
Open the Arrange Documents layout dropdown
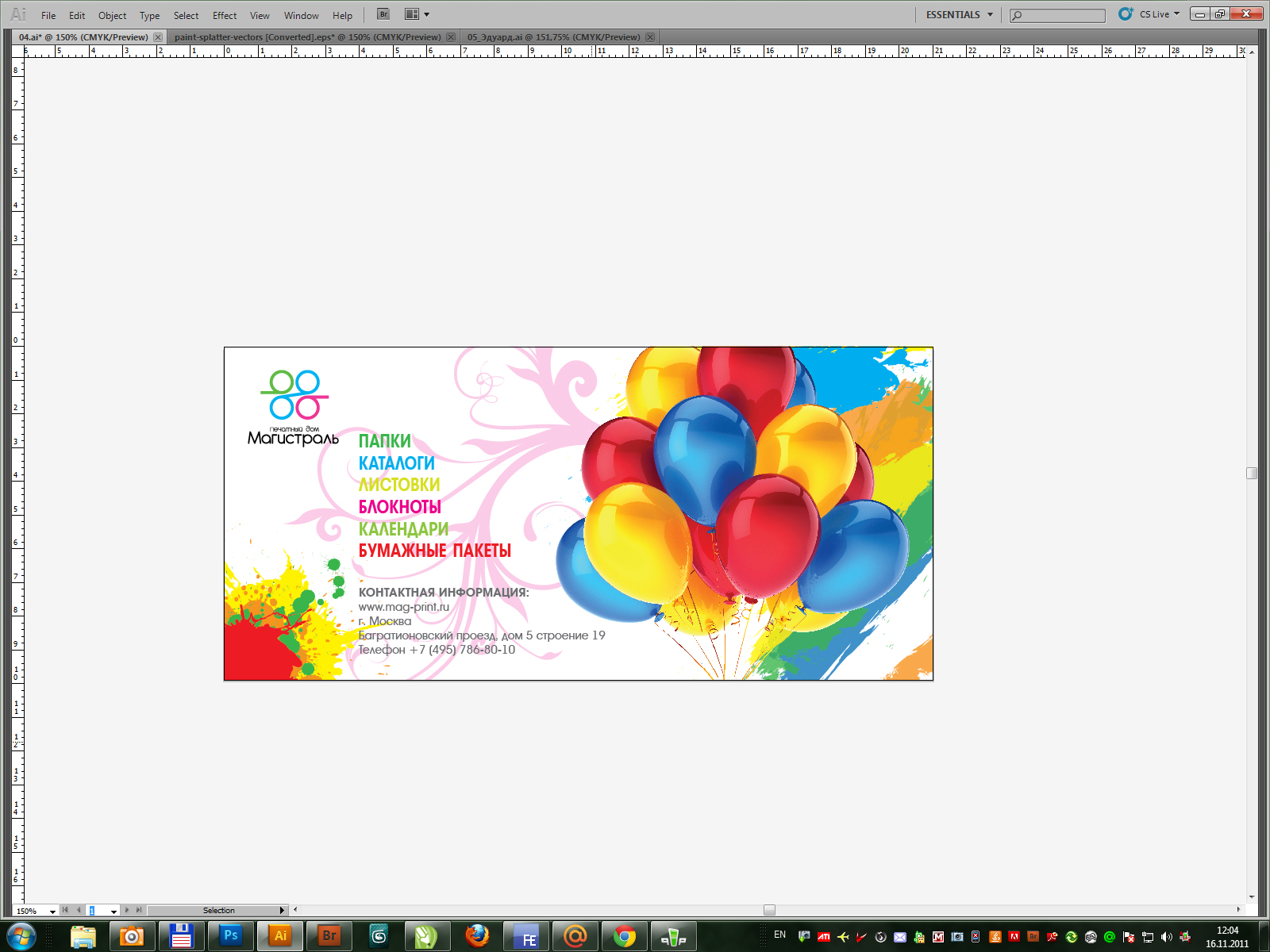coord(417,14)
